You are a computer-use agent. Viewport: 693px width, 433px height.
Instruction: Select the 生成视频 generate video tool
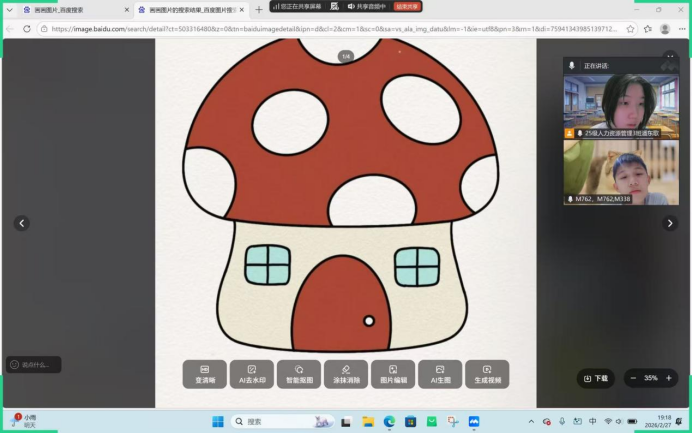(487, 374)
